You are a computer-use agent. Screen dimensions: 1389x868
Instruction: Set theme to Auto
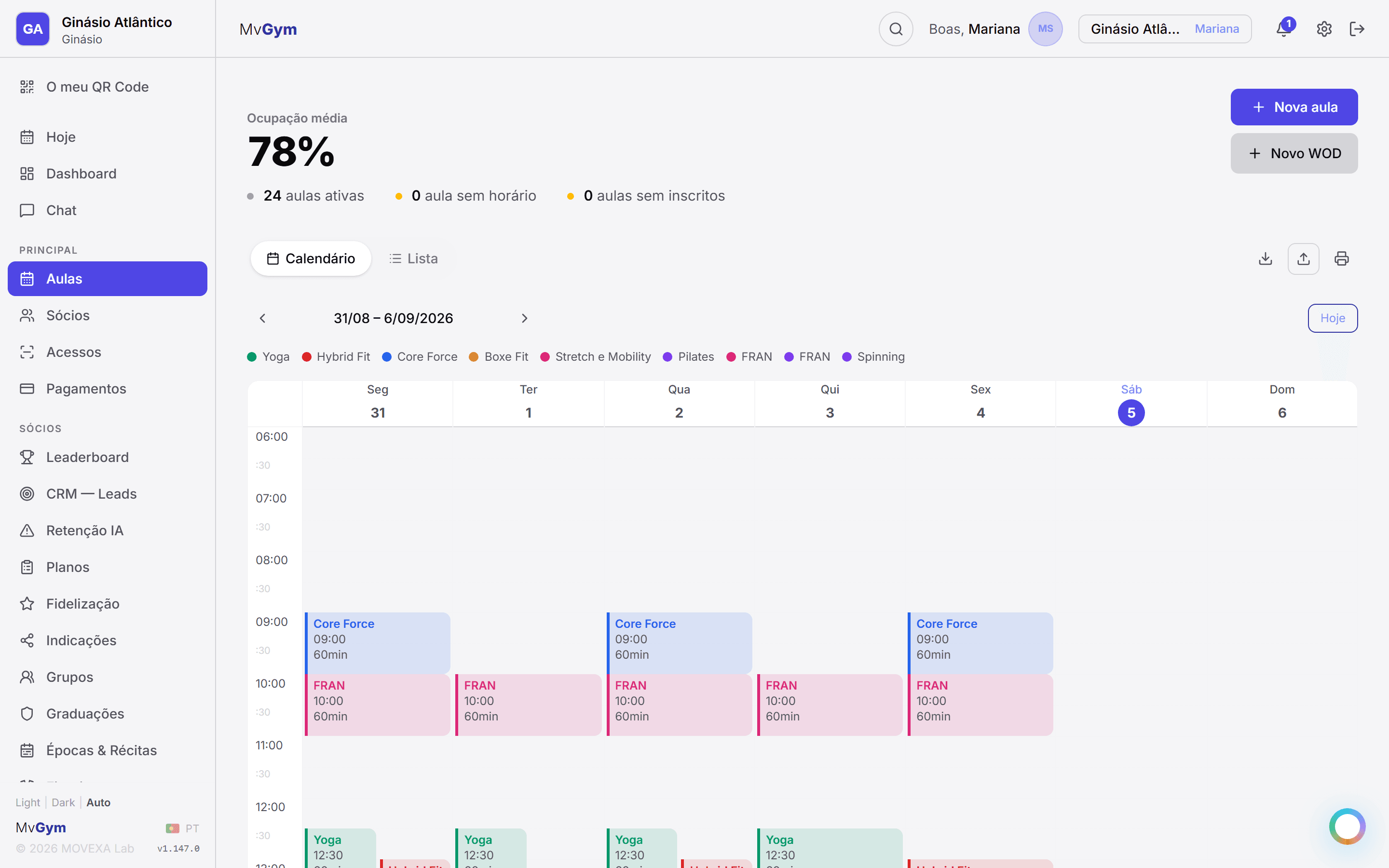pyautogui.click(x=98, y=802)
